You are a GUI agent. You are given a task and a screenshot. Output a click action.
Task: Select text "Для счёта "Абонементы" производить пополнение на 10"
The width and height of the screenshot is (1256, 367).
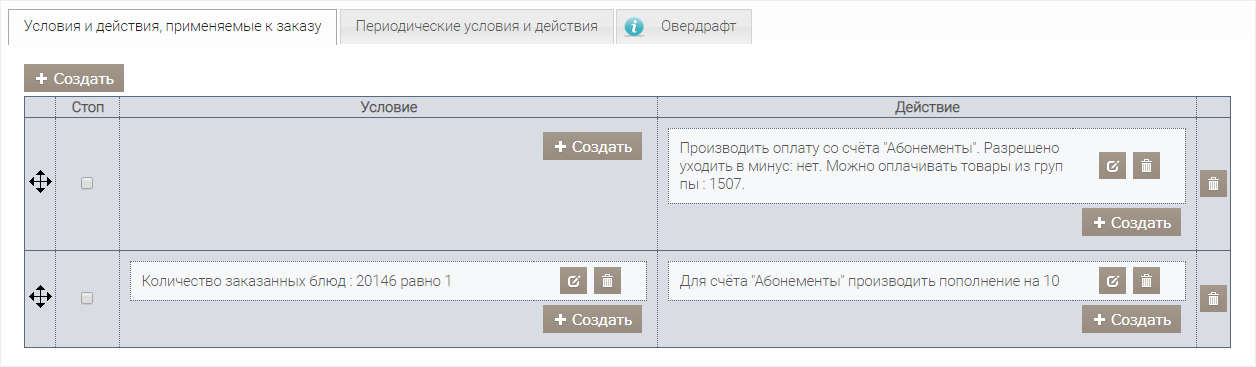[869, 281]
